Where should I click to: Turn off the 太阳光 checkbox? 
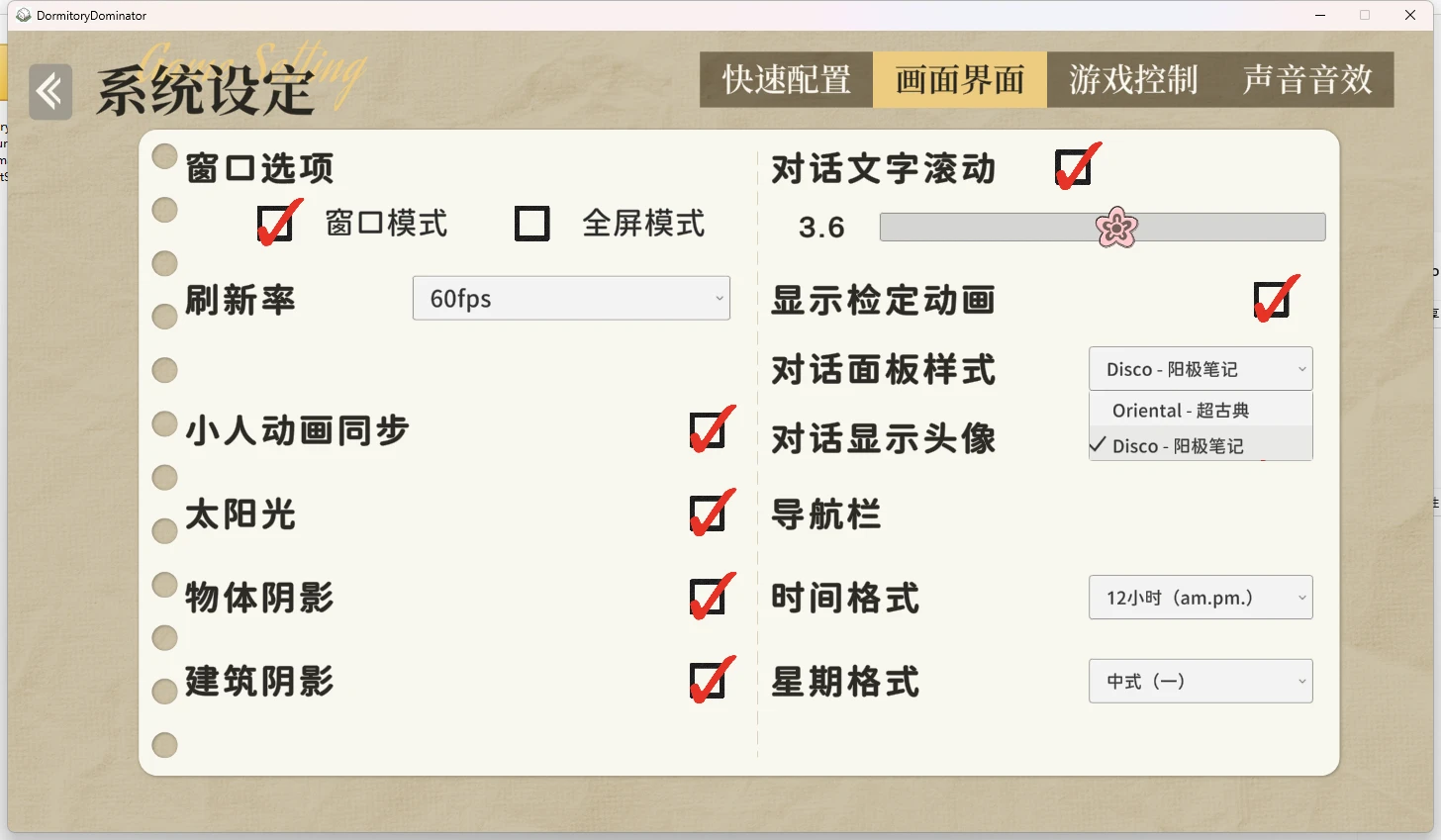[x=709, y=514]
